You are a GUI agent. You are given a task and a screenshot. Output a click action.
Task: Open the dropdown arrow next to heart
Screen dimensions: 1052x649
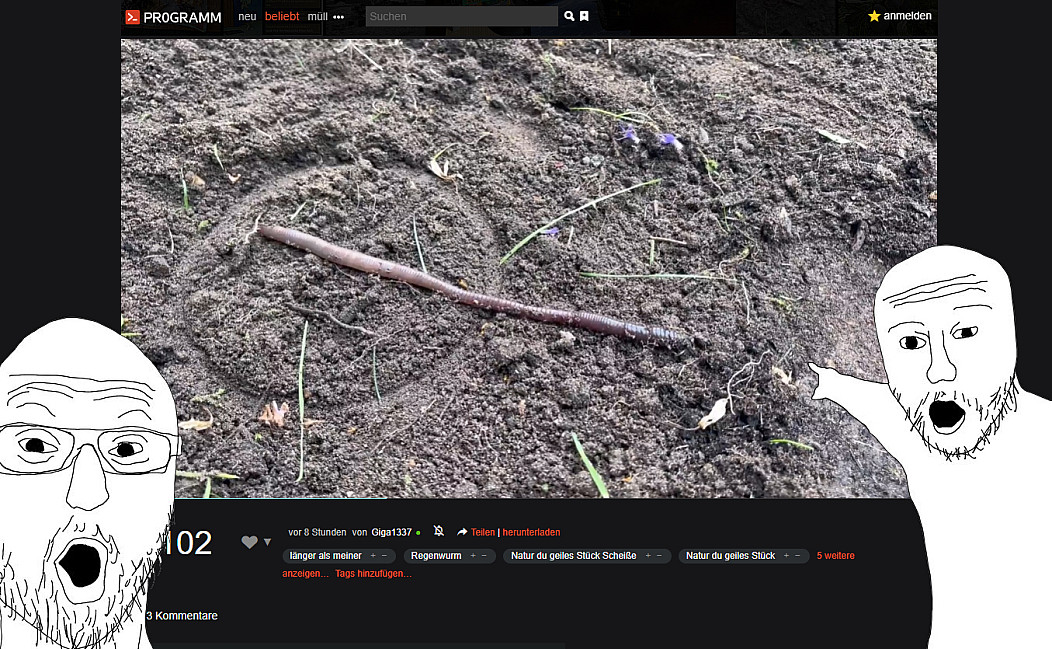[x=267, y=543]
